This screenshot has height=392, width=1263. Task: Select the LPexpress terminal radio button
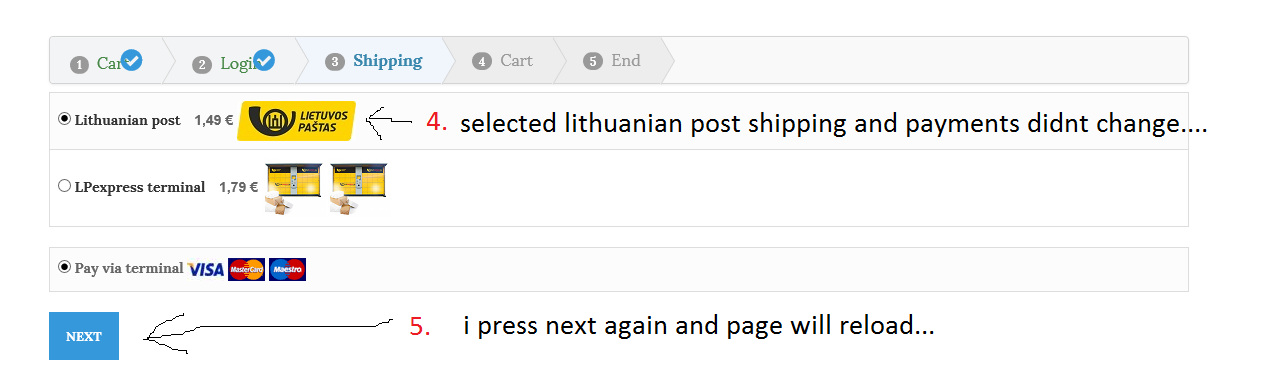pyautogui.click(x=65, y=186)
